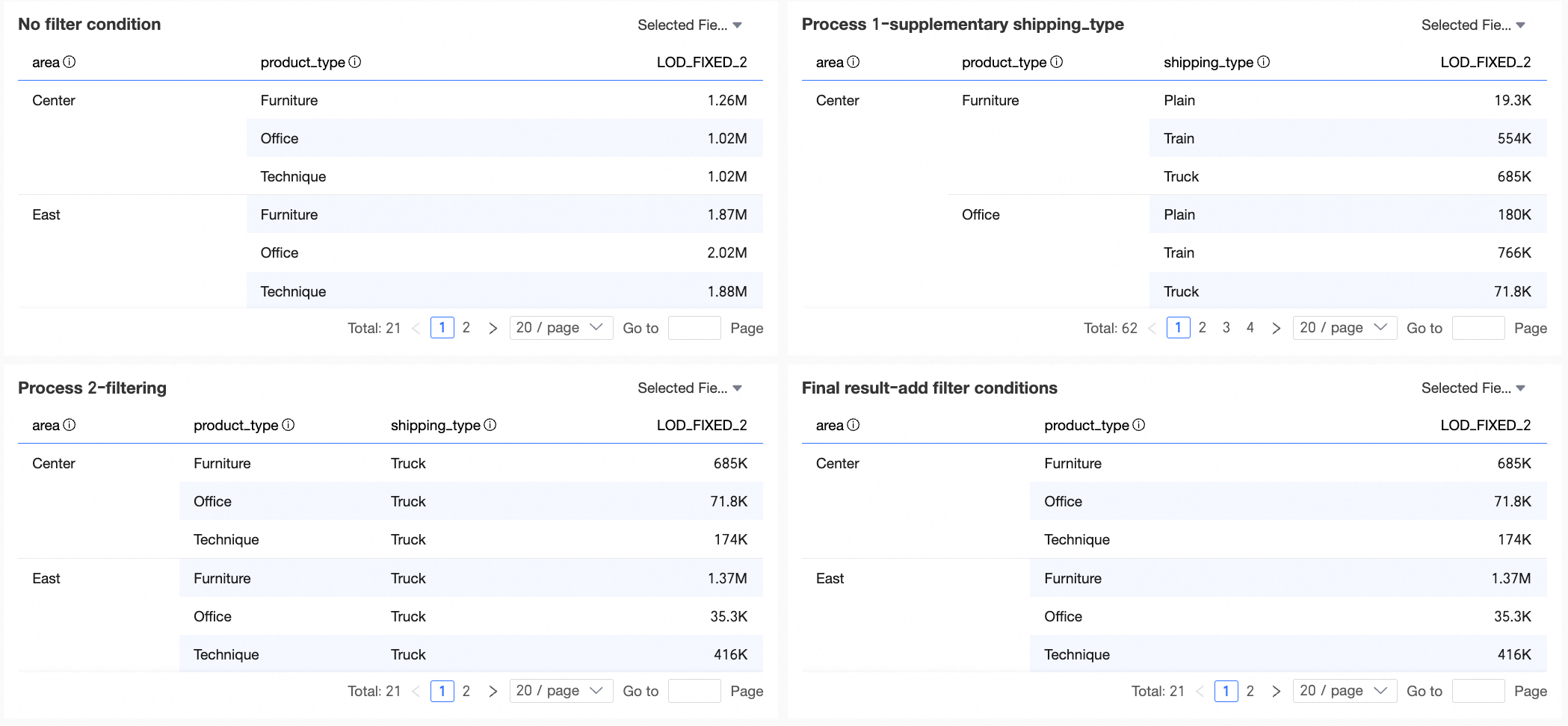The image size is (1568, 726).
Task: Click product_type info icon in Final result table
Action: 1138,425
